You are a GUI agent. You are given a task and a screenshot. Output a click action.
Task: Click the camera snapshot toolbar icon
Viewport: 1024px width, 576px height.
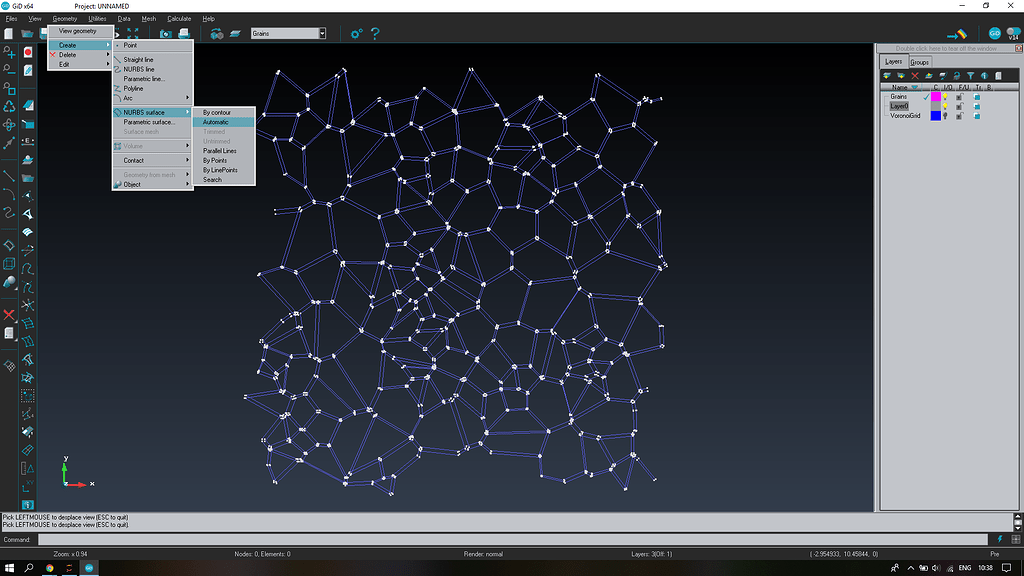[x=166, y=33]
